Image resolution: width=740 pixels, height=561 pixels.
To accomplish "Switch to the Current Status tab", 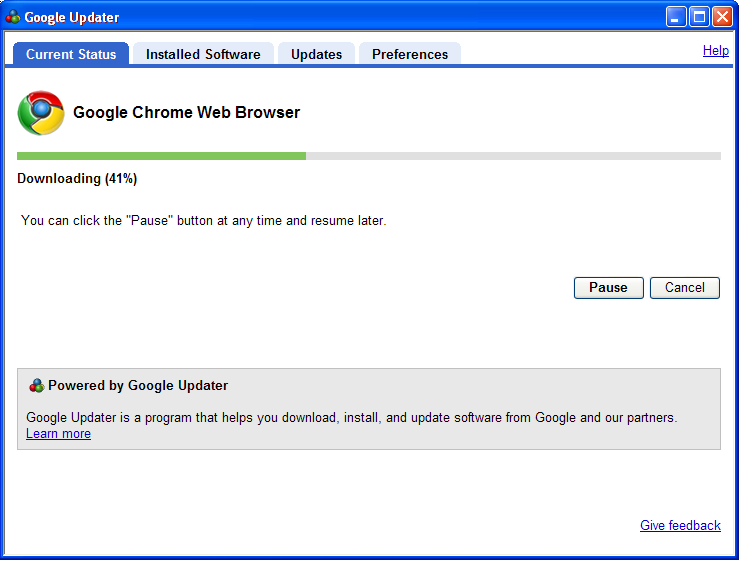I will [x=71, y=54].
